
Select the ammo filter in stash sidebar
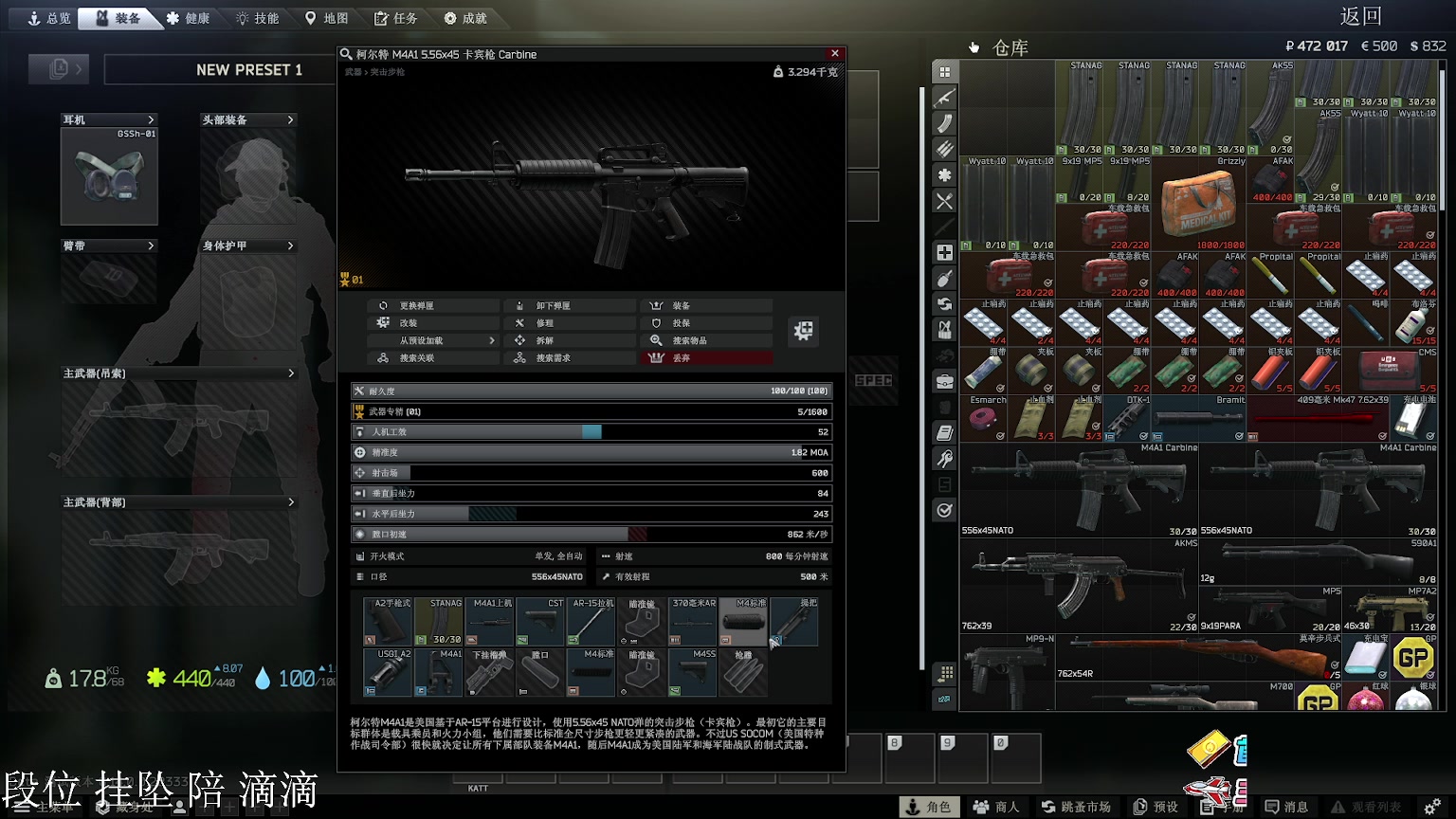944,149
